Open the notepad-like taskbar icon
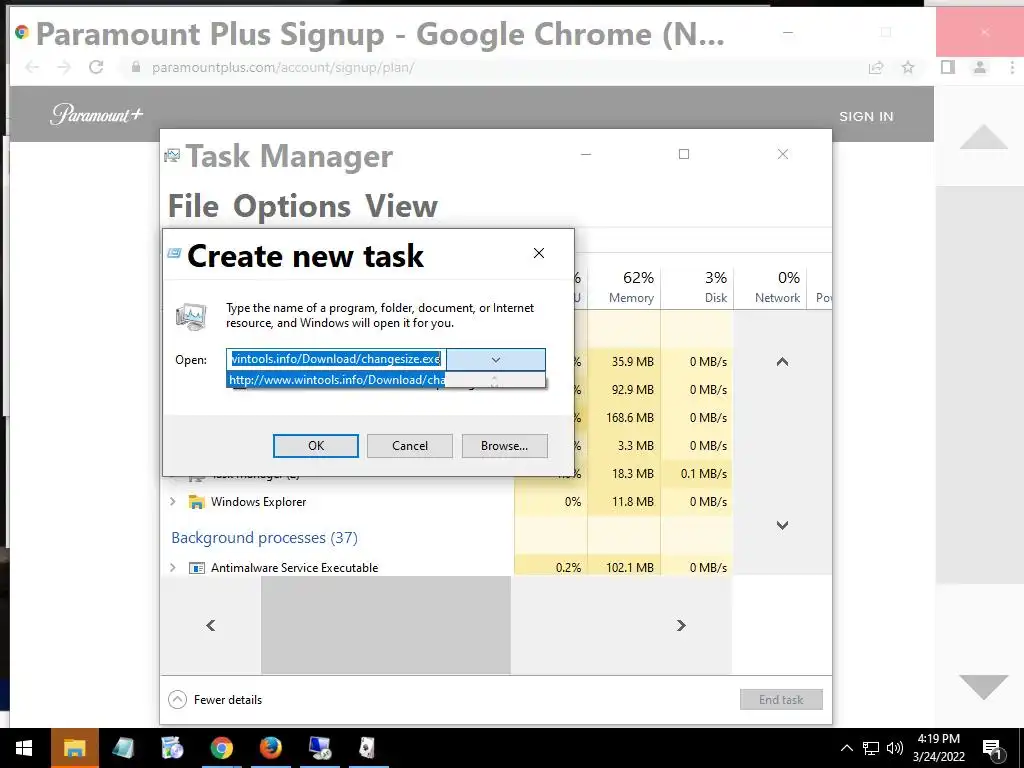The image size is (1024, 768). [x=123, y=748]
